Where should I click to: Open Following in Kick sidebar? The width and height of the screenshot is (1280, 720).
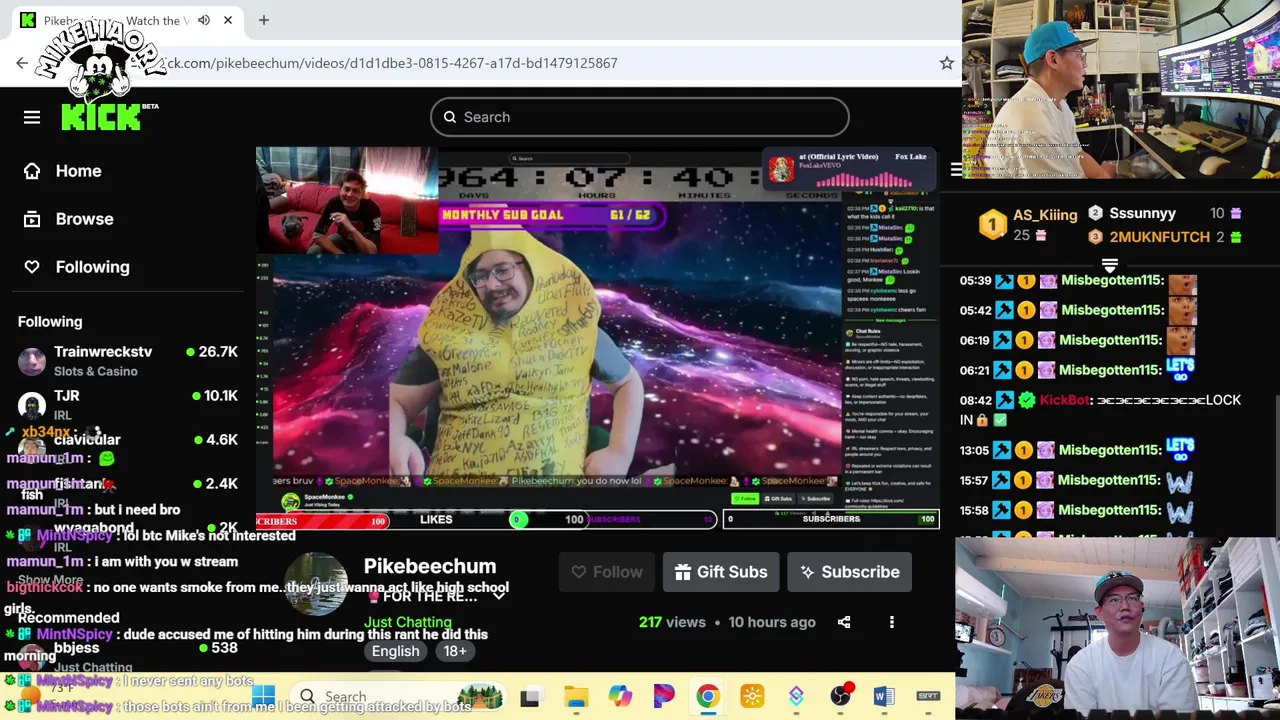(77, 267)
